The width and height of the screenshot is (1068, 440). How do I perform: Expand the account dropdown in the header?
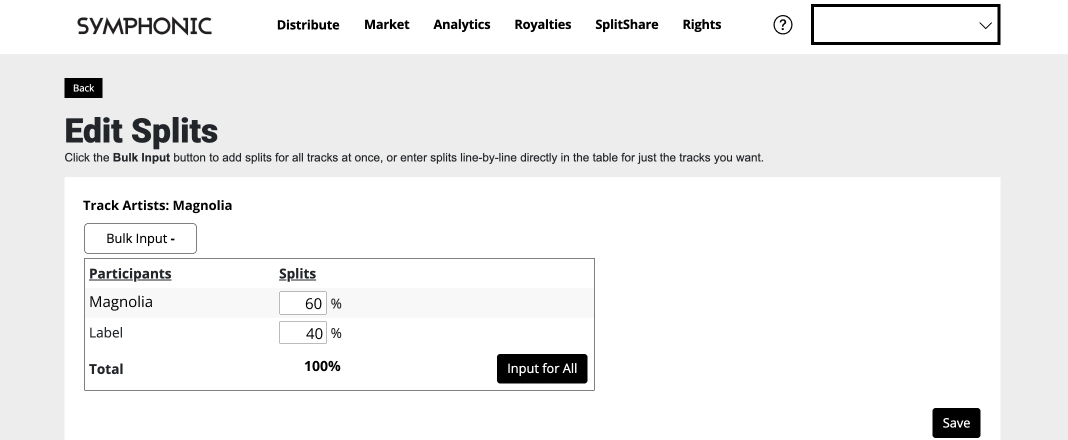pyautogui.click(x=905, y=26)
